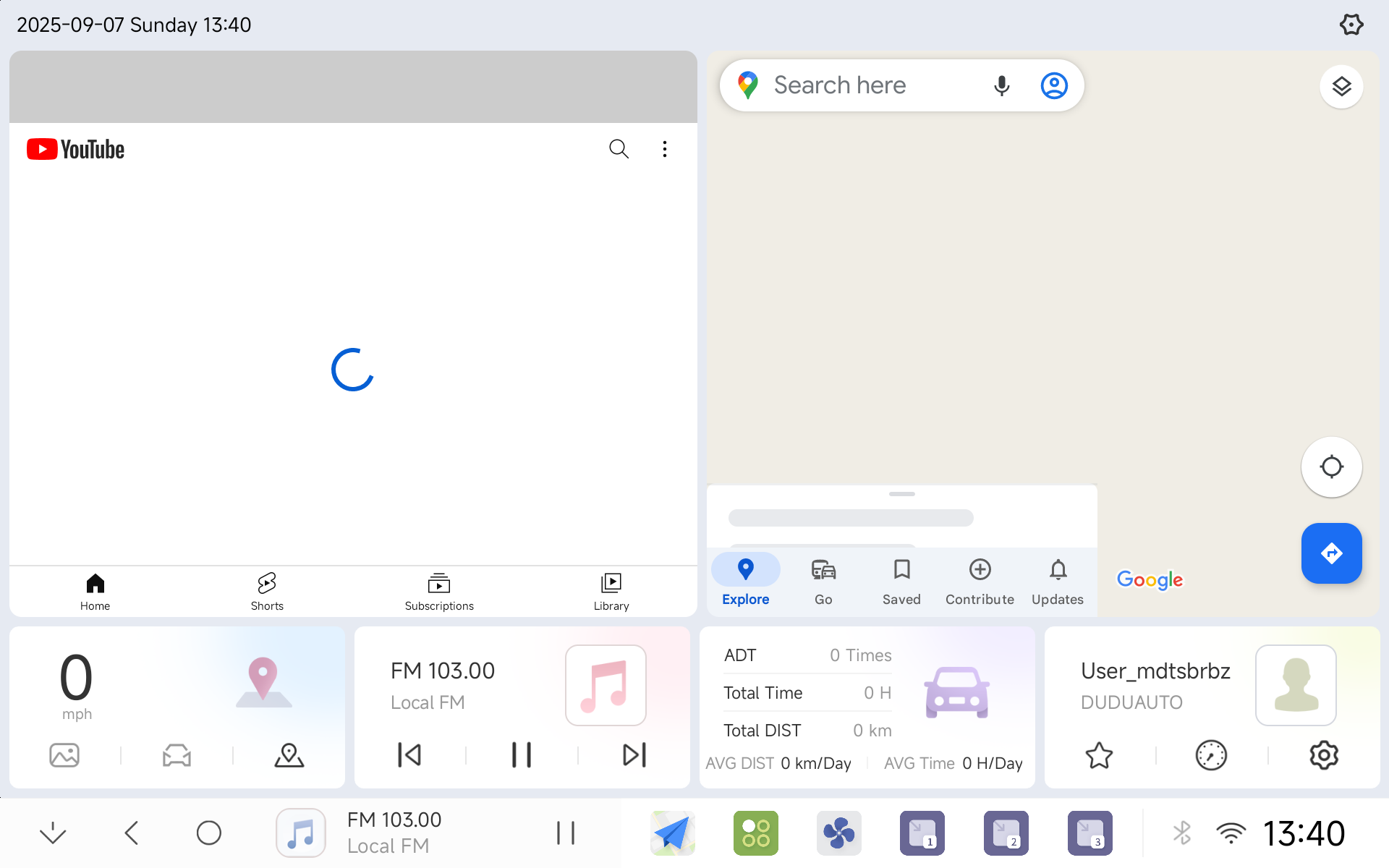Screen dimensions: 1389x868
Task: Tap the Maps bottom sheet handle
Action: click(x=902, y=494)
